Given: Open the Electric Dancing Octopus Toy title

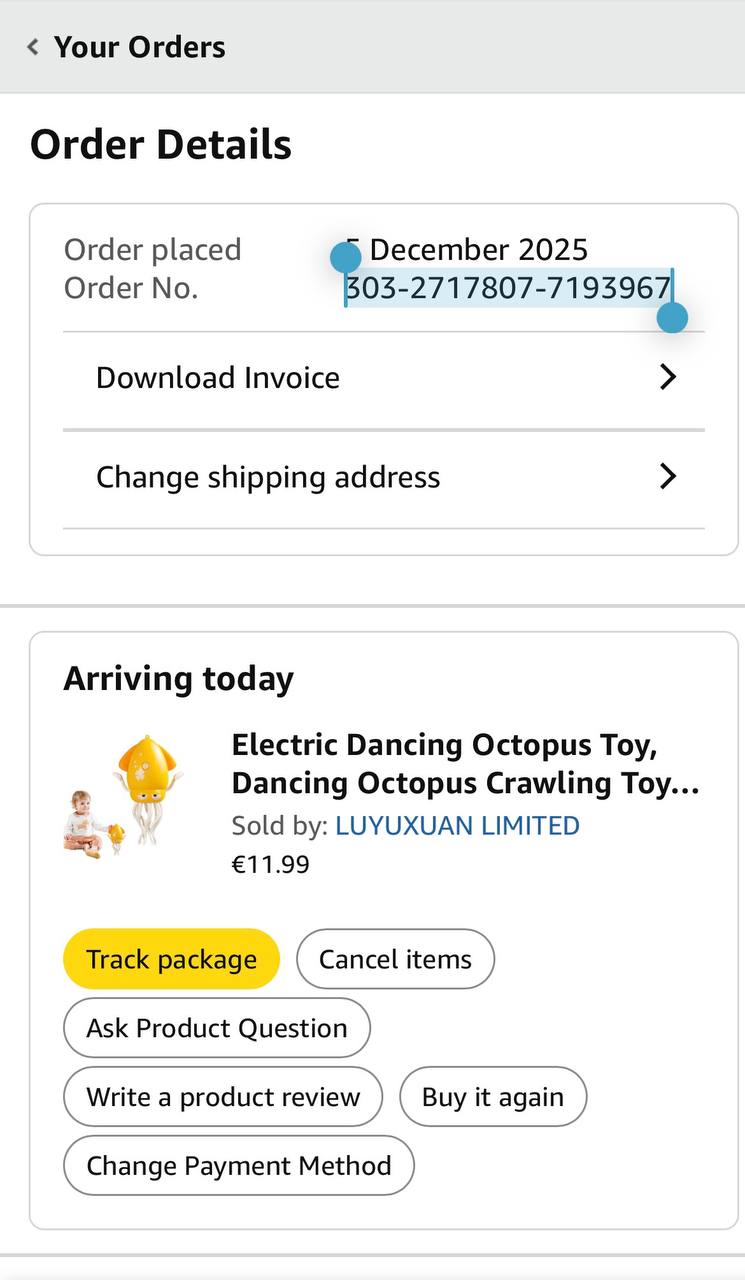Looking at the screenshot, I should click(x=465, y=764).
